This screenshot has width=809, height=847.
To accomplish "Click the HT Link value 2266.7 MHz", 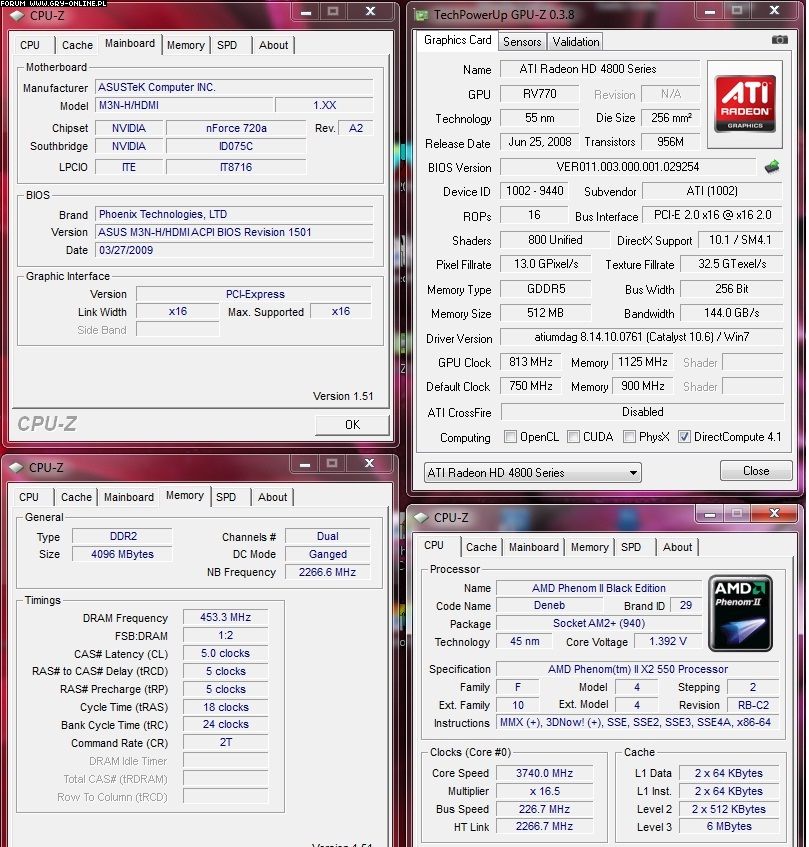I will [x=544, y=826].
